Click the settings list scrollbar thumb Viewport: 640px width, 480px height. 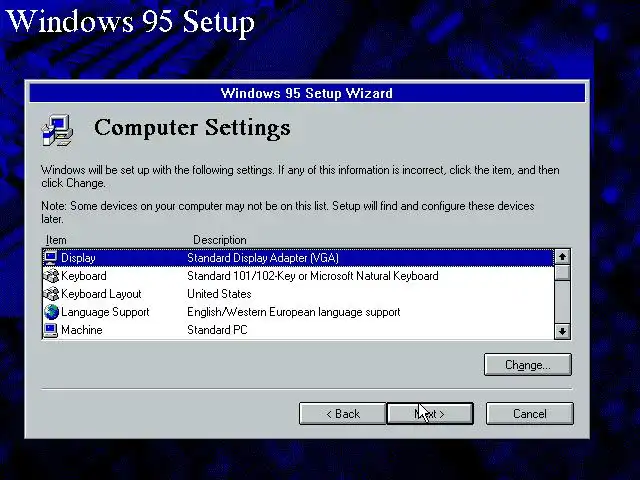[x=562, y=273]
